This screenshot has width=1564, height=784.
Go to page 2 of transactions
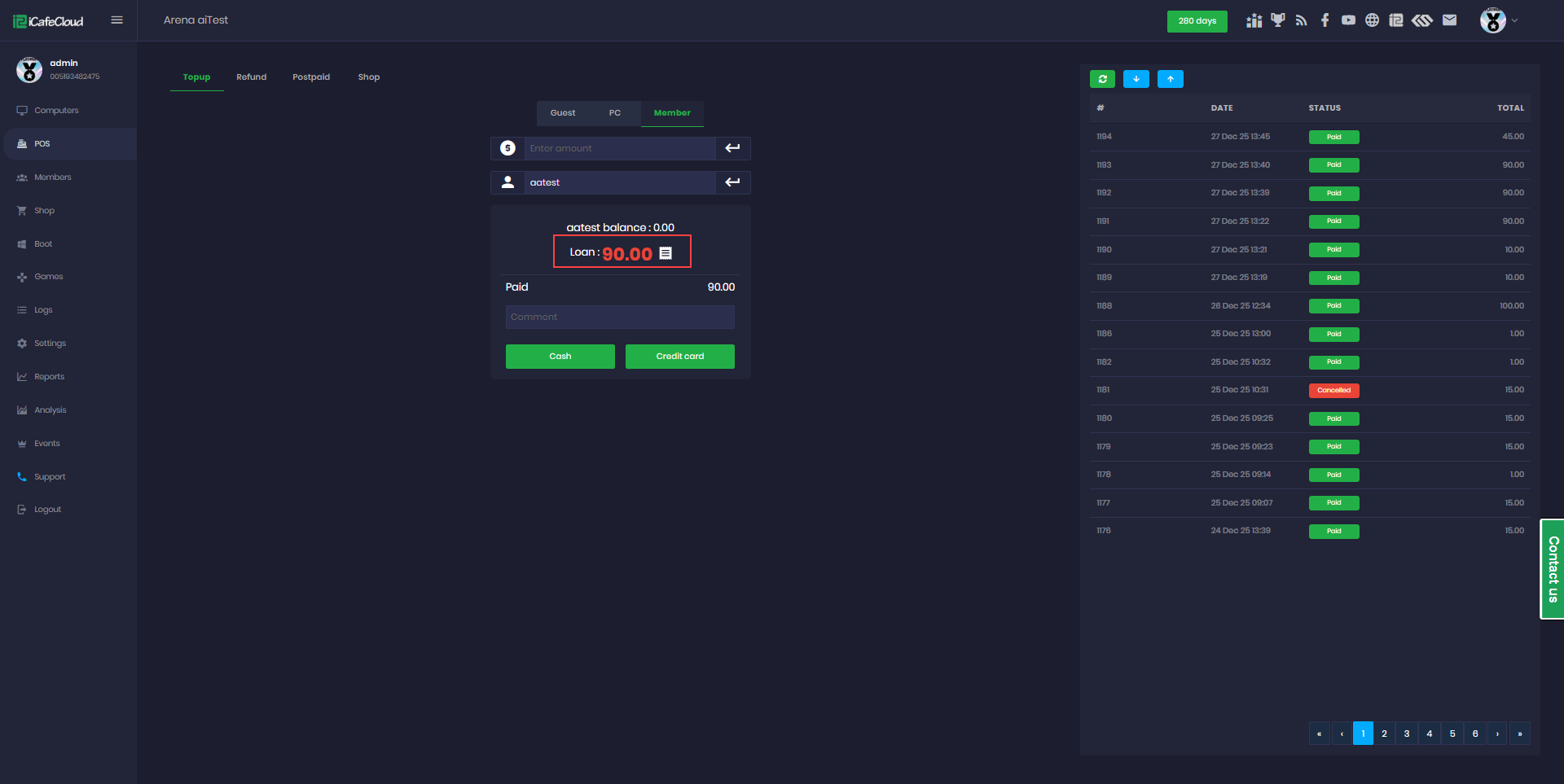click(1384, 734)
